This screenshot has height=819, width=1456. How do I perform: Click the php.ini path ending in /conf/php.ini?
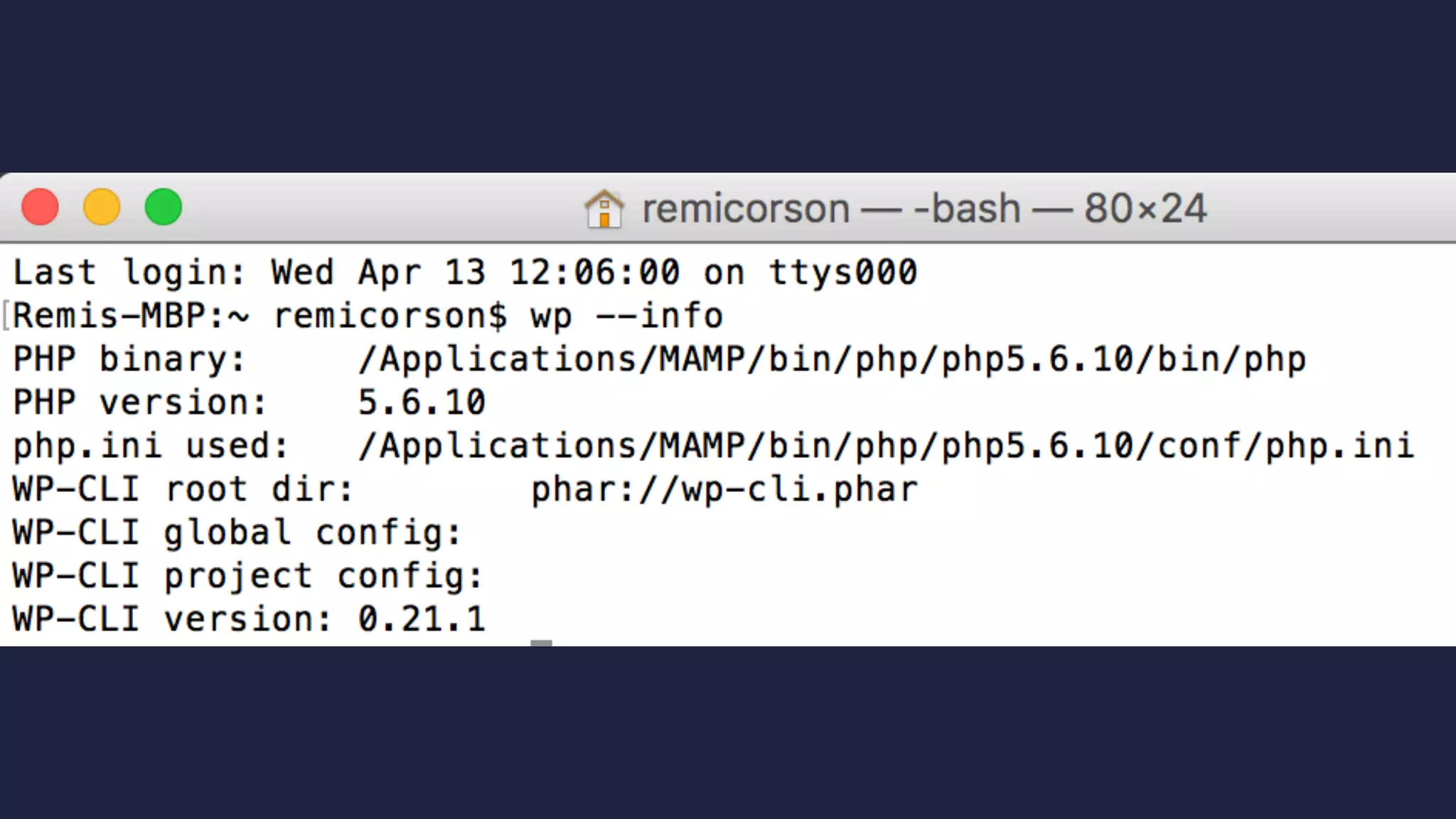pos(886,446)
